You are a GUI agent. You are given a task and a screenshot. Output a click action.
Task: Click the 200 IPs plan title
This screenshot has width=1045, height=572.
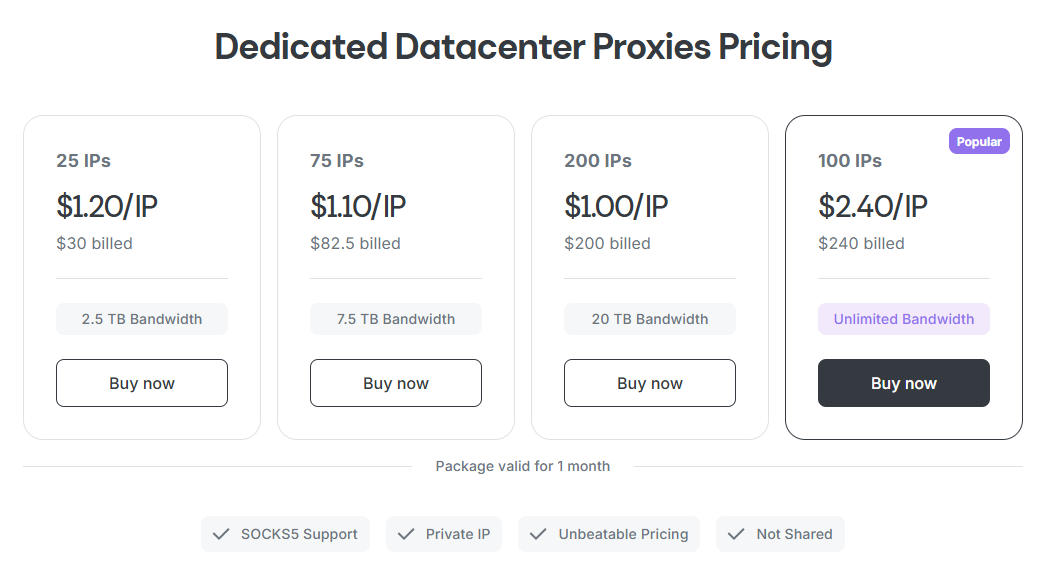[598, 161]
